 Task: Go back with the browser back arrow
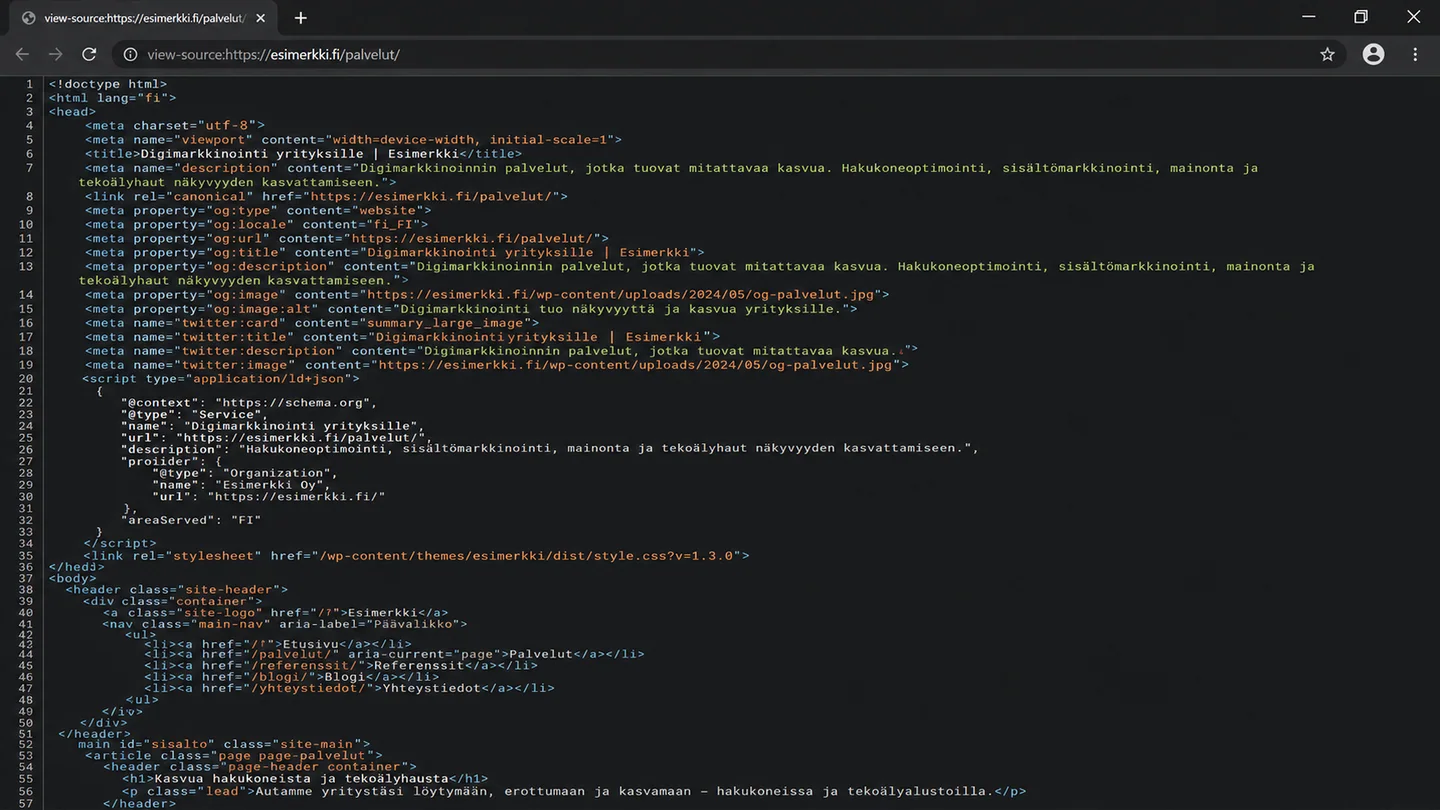pyautogui.click(x=22, y=54)
